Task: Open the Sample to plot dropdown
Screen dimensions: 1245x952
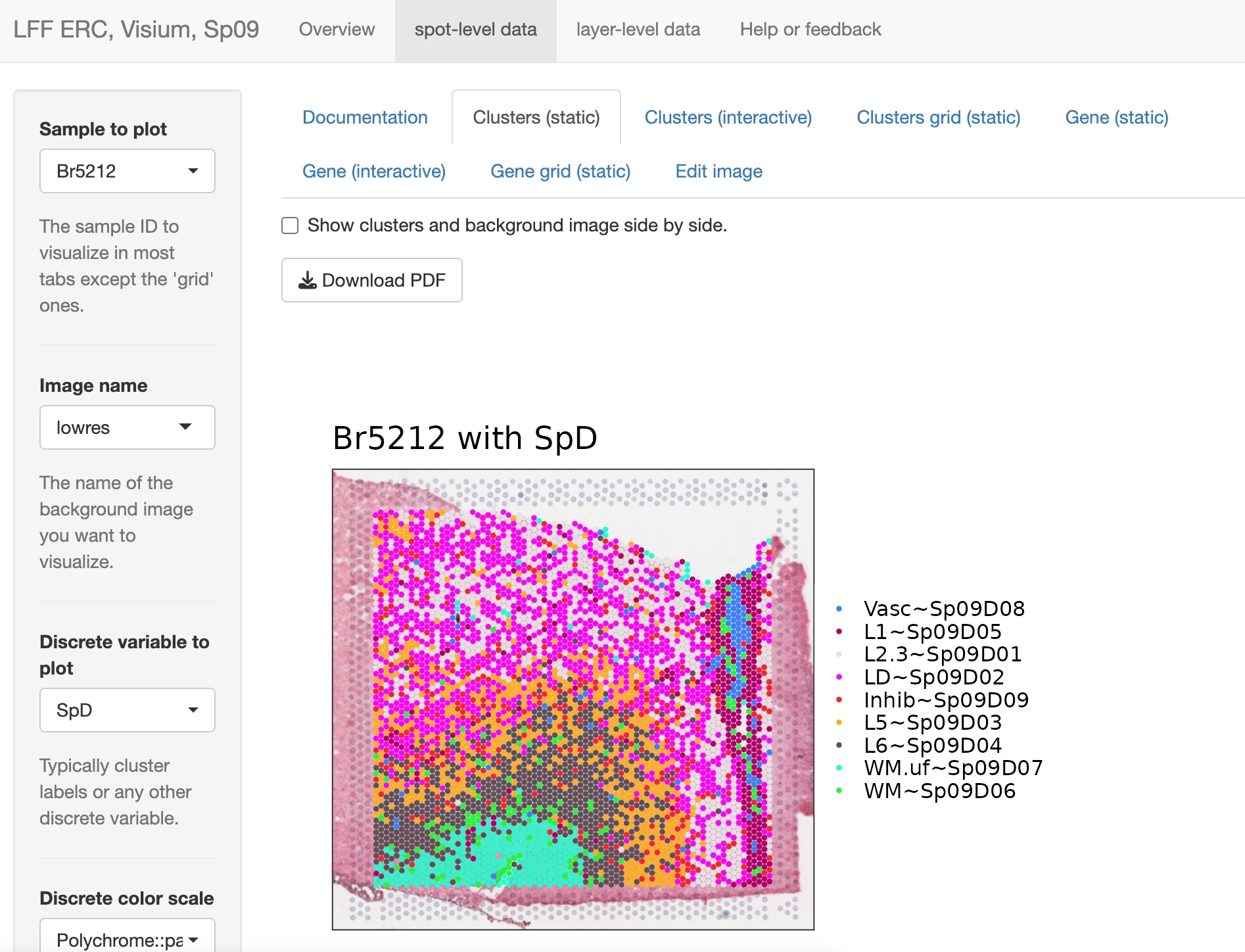Action: pyautogui.click(x=127, y=171)
